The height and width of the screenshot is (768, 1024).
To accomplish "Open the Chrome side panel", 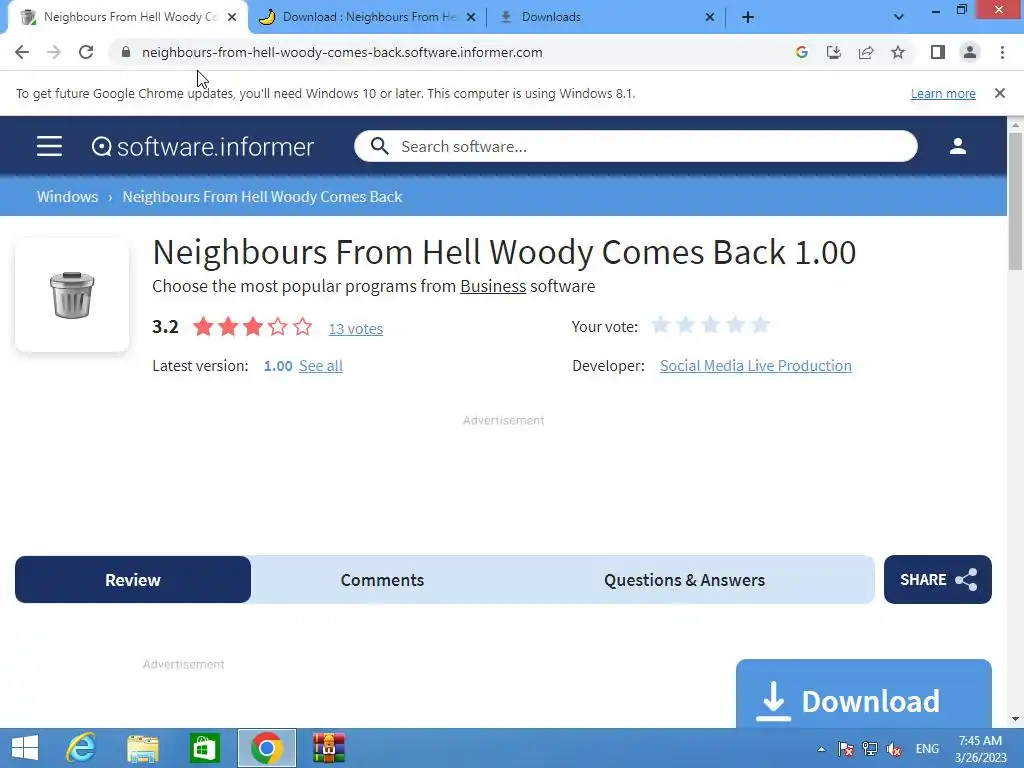I will [938, 52].
